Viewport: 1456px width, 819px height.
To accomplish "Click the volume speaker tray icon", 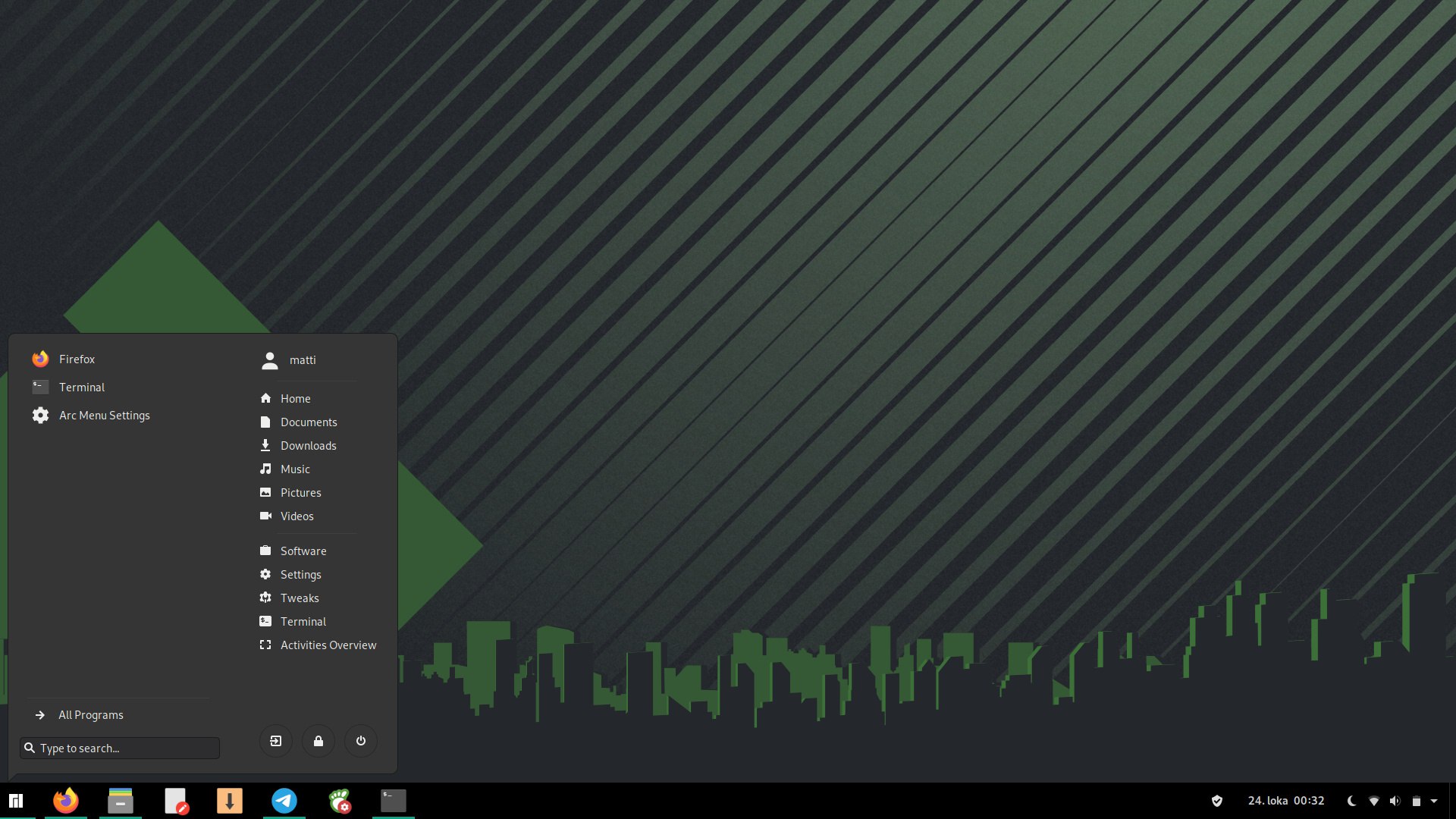I will click(1395, 801).
